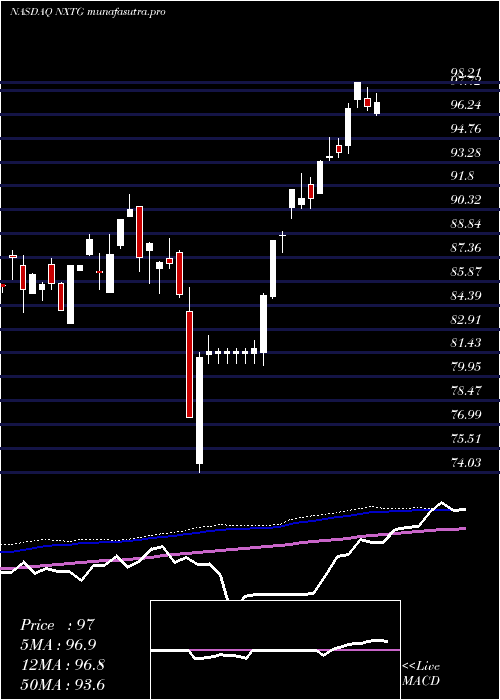Select the 81.43 price axis label
This screenshot has width=500, height=700.
(x=466, y=343)
